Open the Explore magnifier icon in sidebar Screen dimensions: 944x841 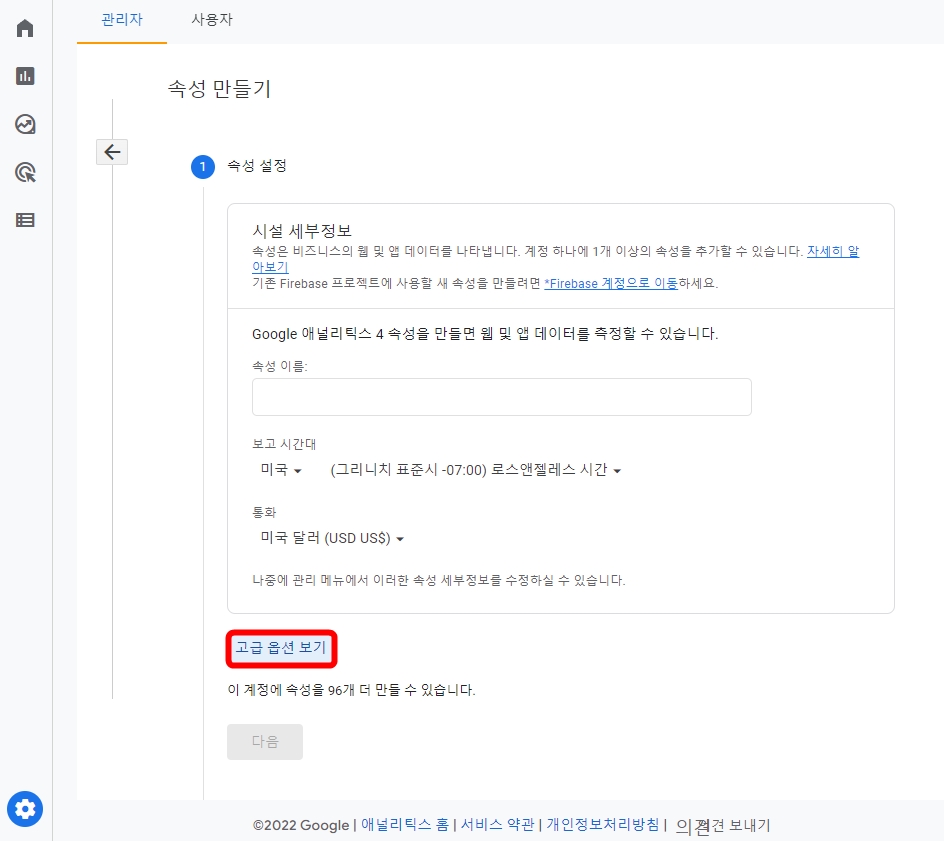pyautogui.click(x=24, y=172)
